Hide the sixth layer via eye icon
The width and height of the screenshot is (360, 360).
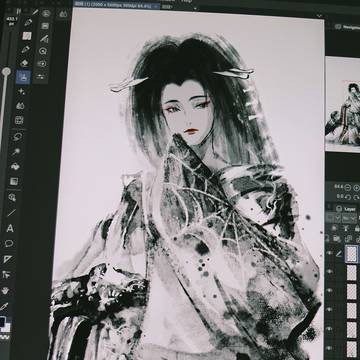pyautogui.click(x=330, y=348)
